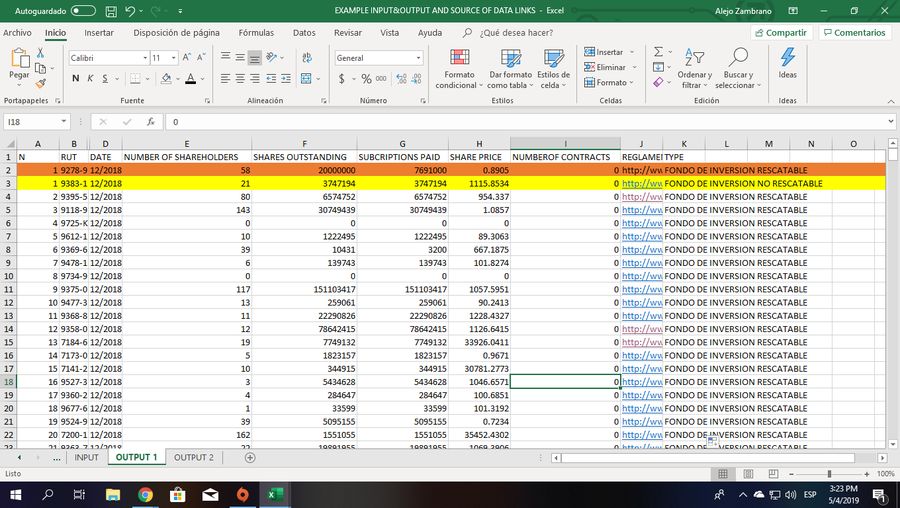Open the Fórmulas ribbon tab
The height and width of the screenshot is (508, 900).
click(256, 33)
